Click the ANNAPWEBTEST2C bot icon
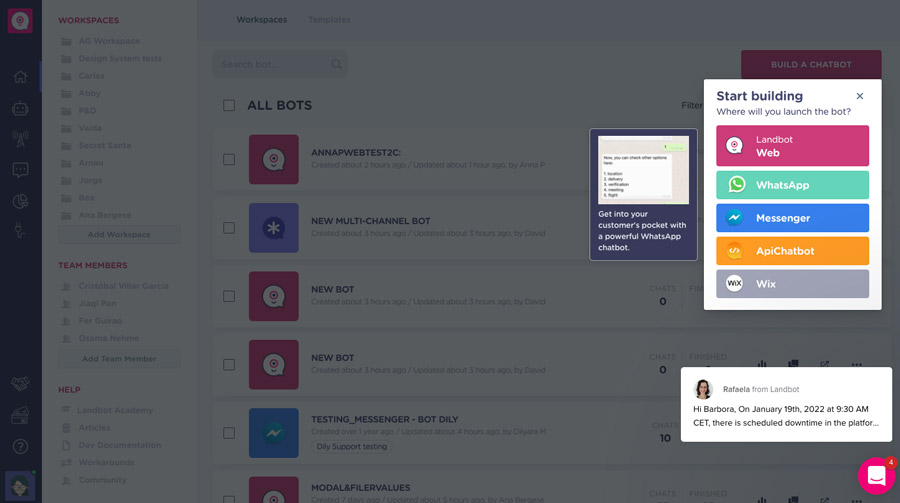 (x=273, y=160)
